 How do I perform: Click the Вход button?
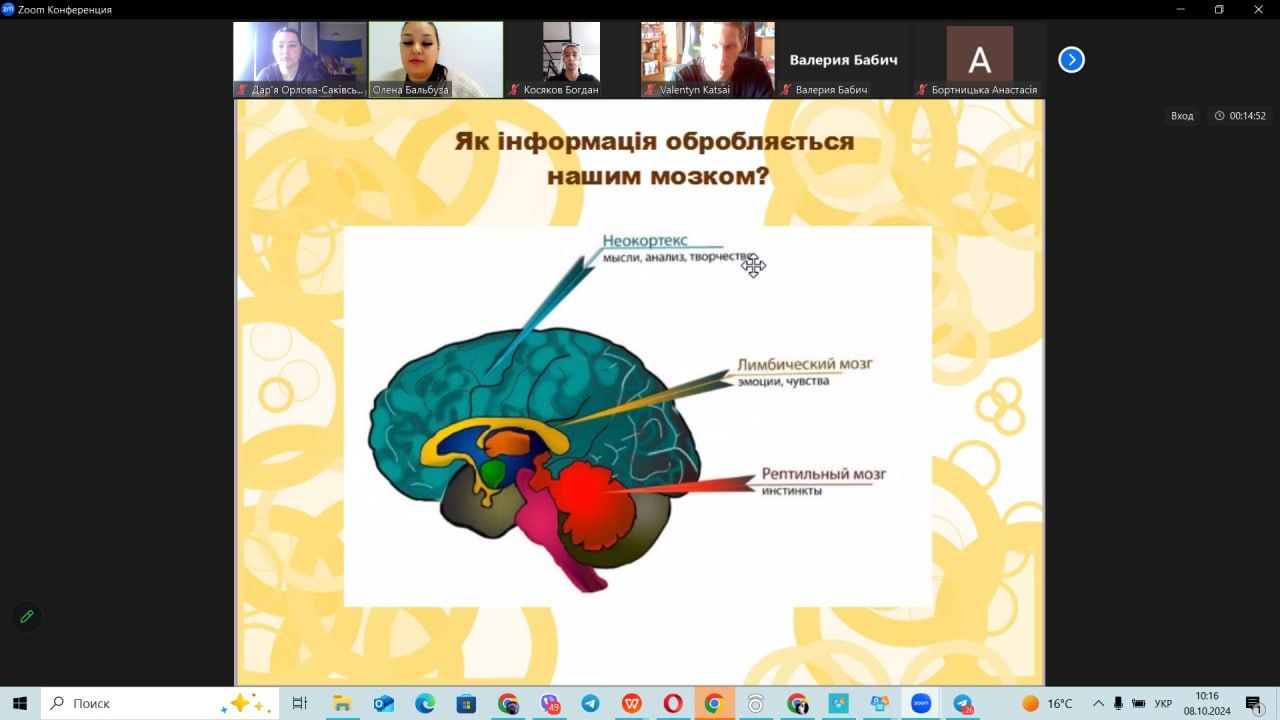point(1182,116)
